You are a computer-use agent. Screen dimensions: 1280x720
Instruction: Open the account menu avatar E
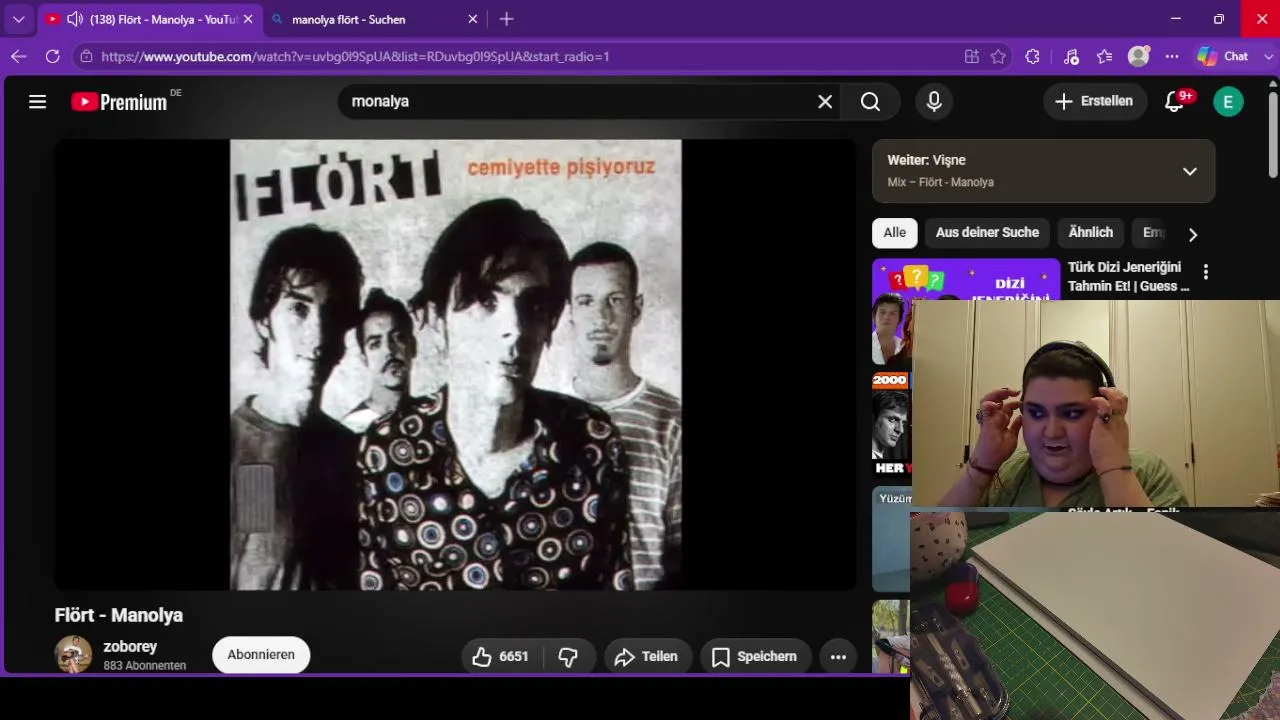click(x=1228, y=101)
